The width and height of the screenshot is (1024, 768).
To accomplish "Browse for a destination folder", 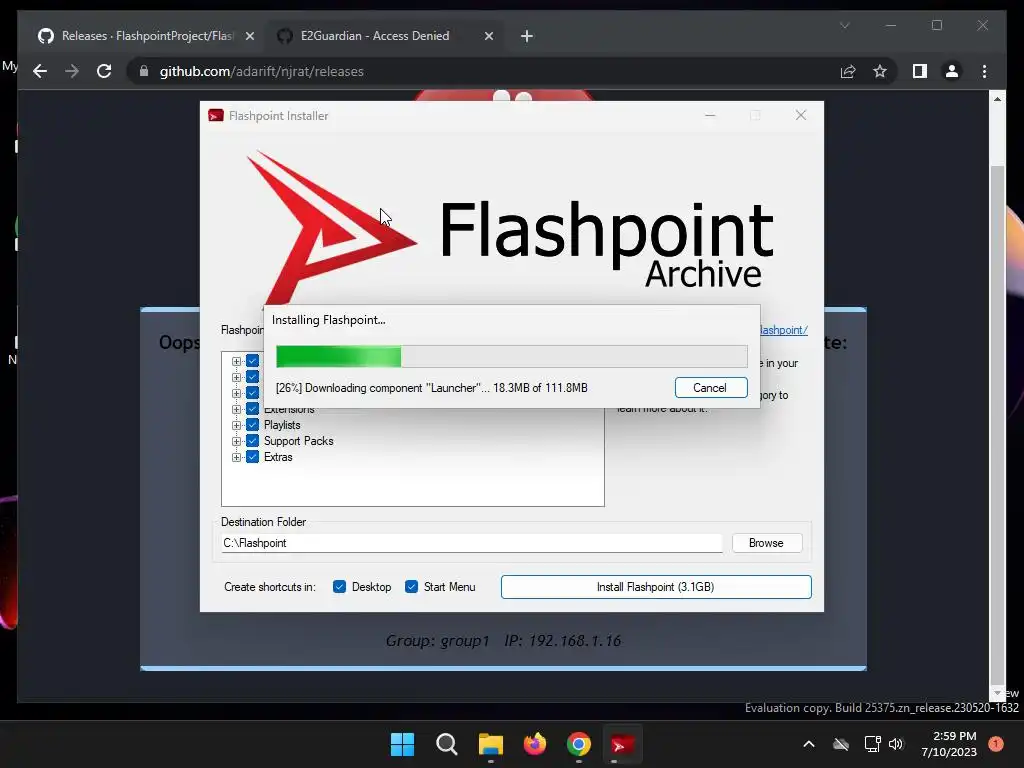I will (x=767, y=543).
